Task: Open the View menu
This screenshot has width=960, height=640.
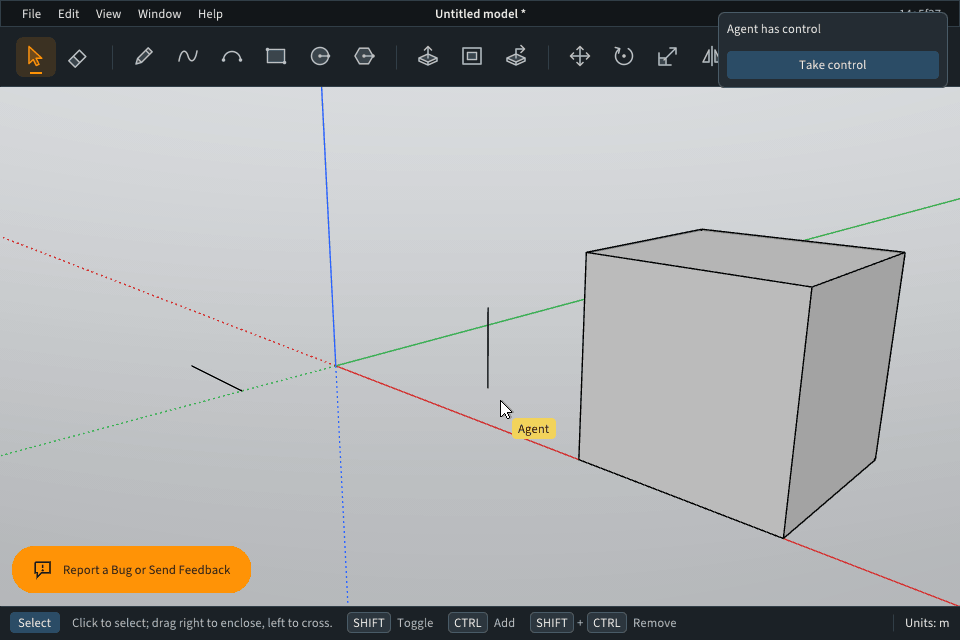Action: pyautogui.click(x=108, y=13)
